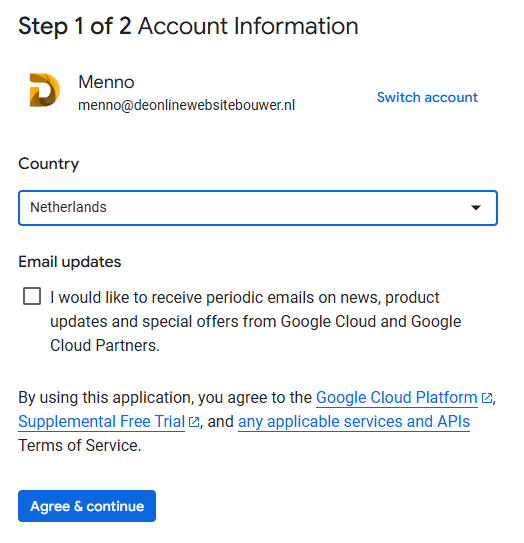Enable the periodic emails checkbox
Screen dimensions: 524x543
coord(32,296)
